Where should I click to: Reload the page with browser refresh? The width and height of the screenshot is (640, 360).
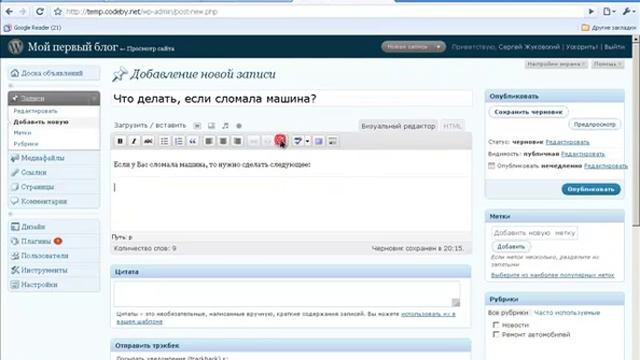pos(40,11)
